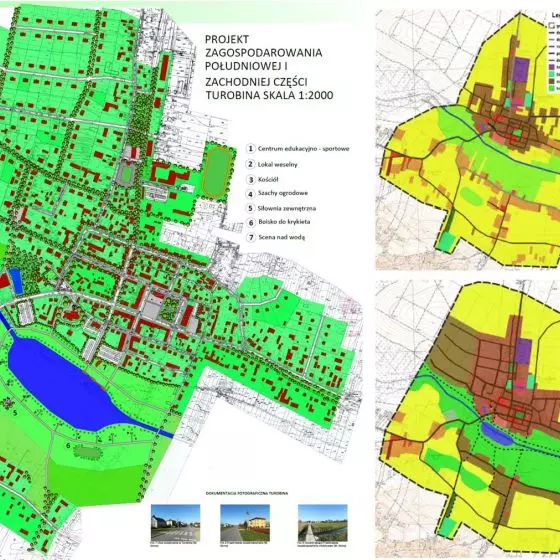Click the number 7 legend circle
560x560 pixels.
tap(251, 237)
